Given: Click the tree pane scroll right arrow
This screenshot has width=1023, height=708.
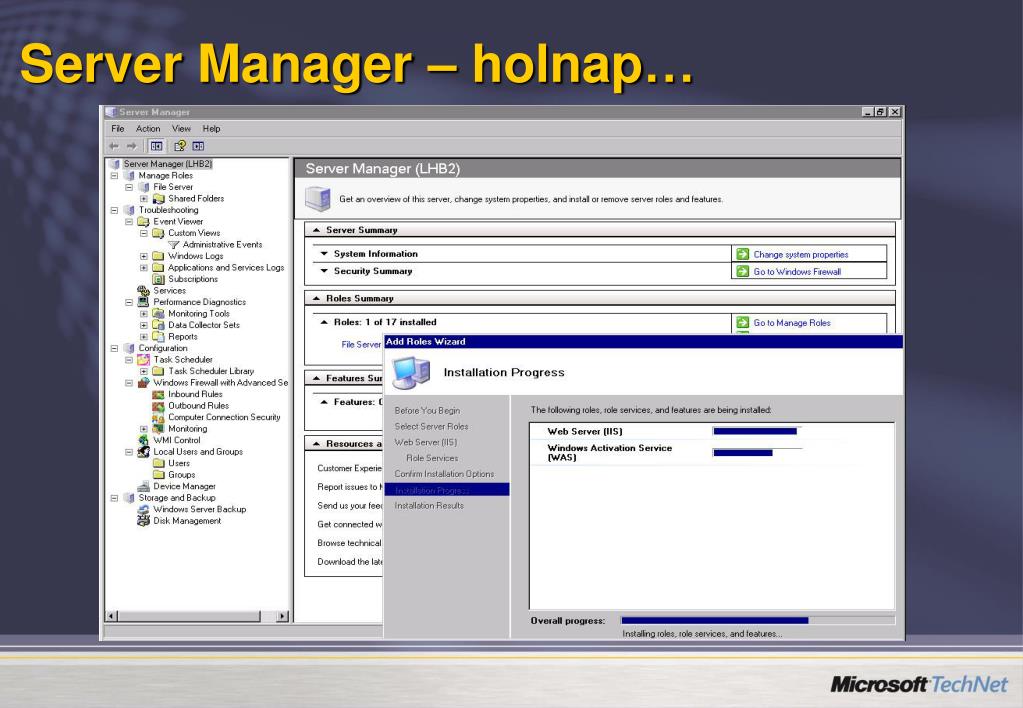Looking at the screenshot, I should pos(282,616).
